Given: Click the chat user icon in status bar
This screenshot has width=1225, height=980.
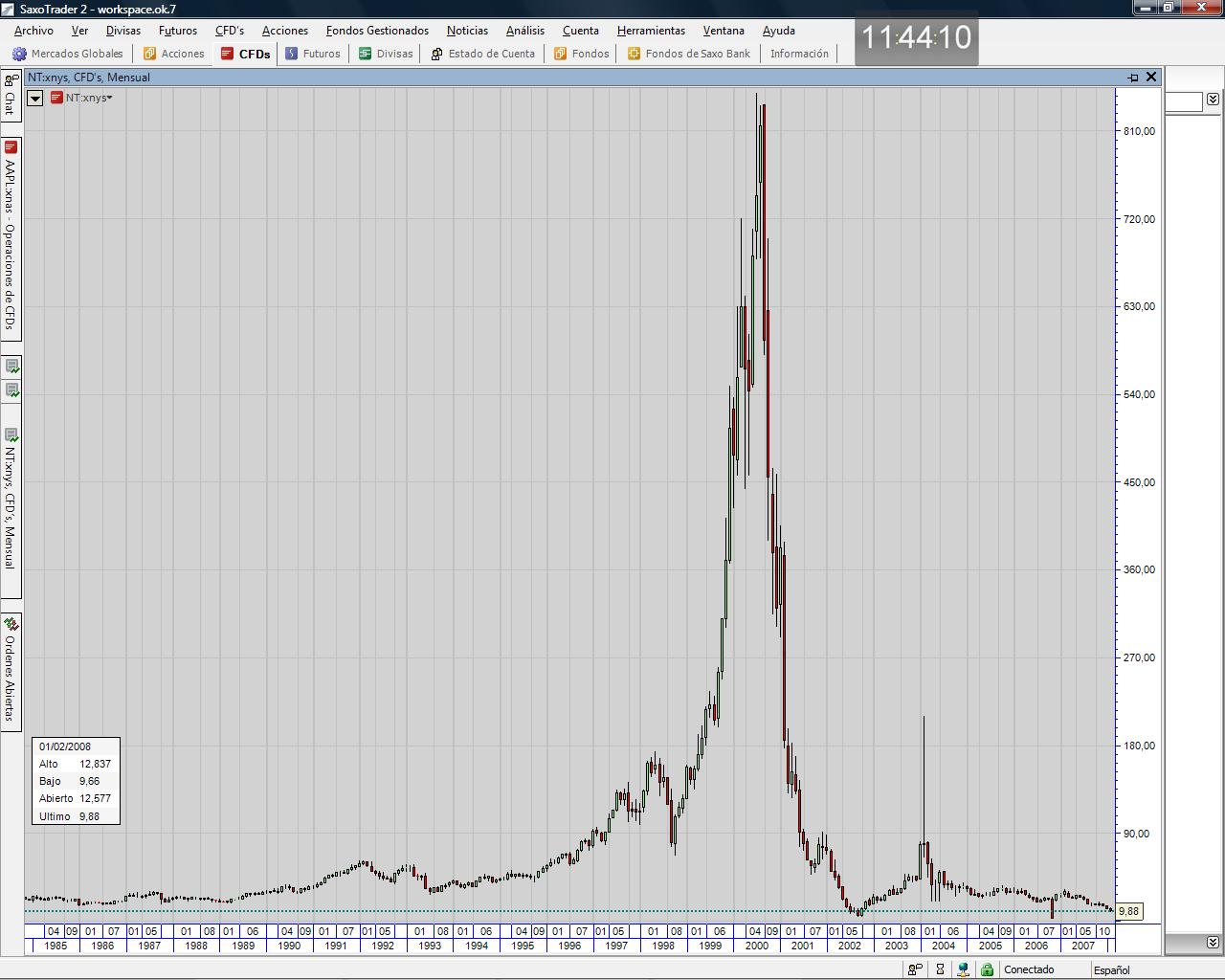Looking at the screenshot, I should [915, 969].
